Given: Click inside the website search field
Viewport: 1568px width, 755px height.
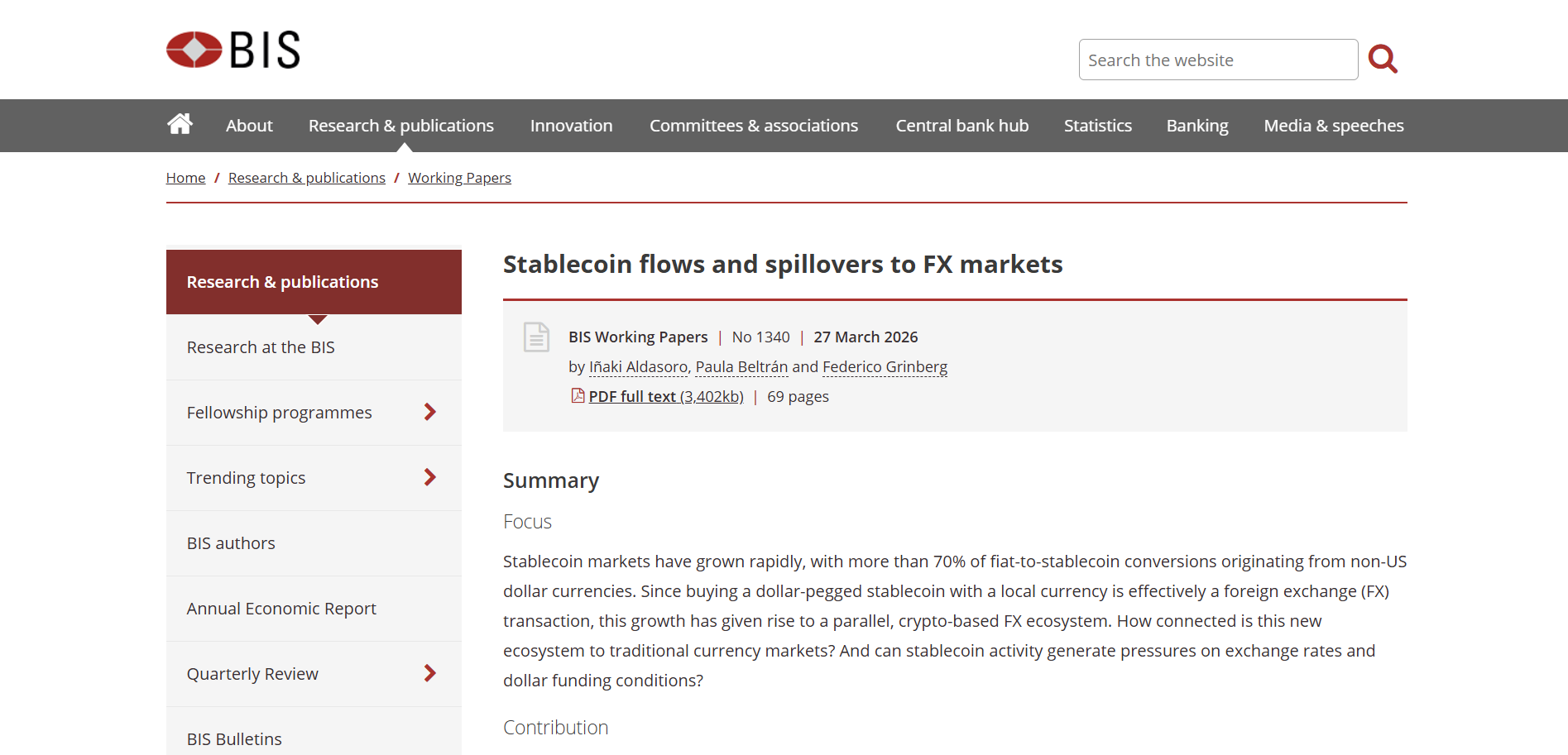Looking at the screenshot, I should pos(1217,59).
